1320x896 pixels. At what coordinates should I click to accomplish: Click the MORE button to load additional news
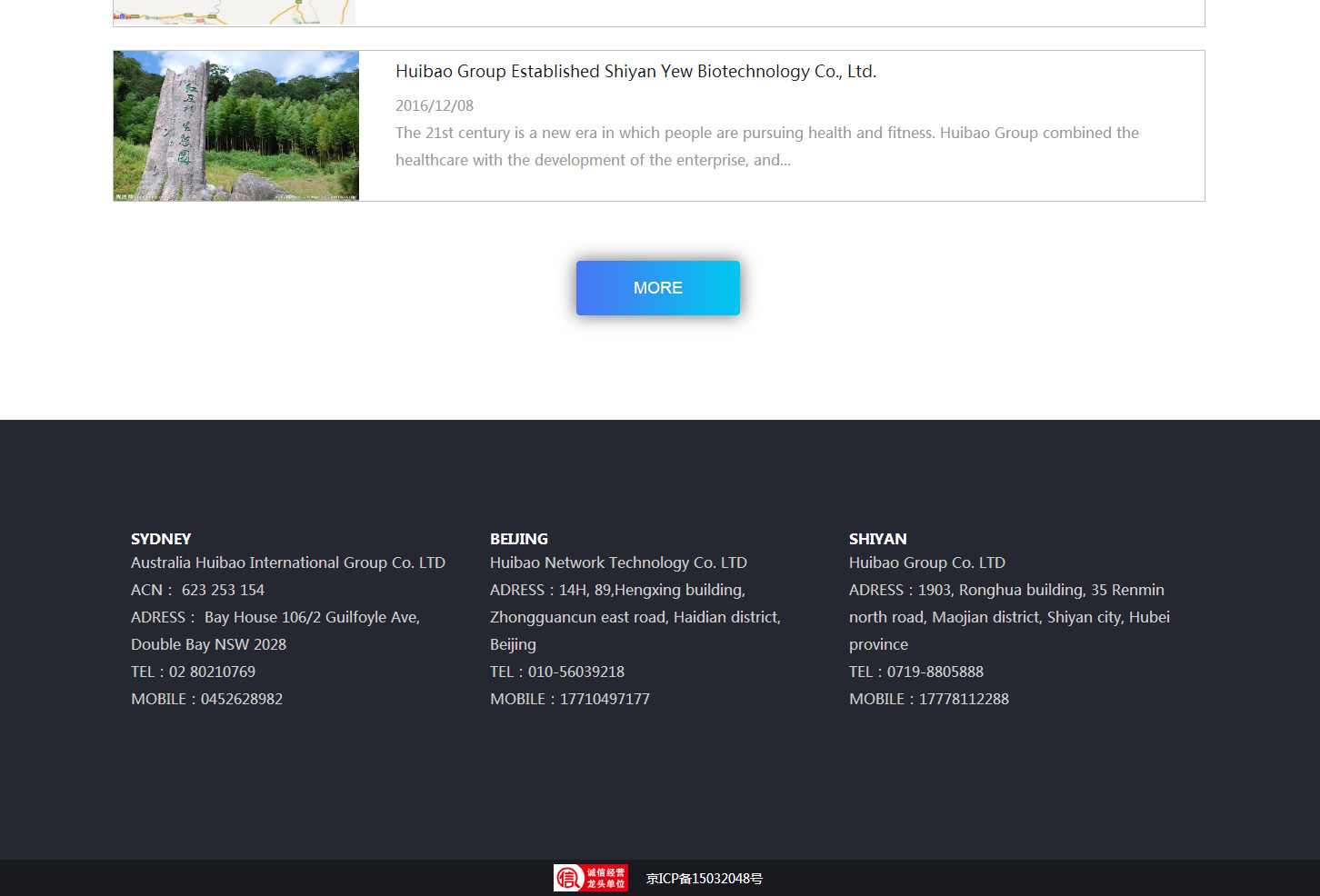pyautogui.click(x=657, y=287)
